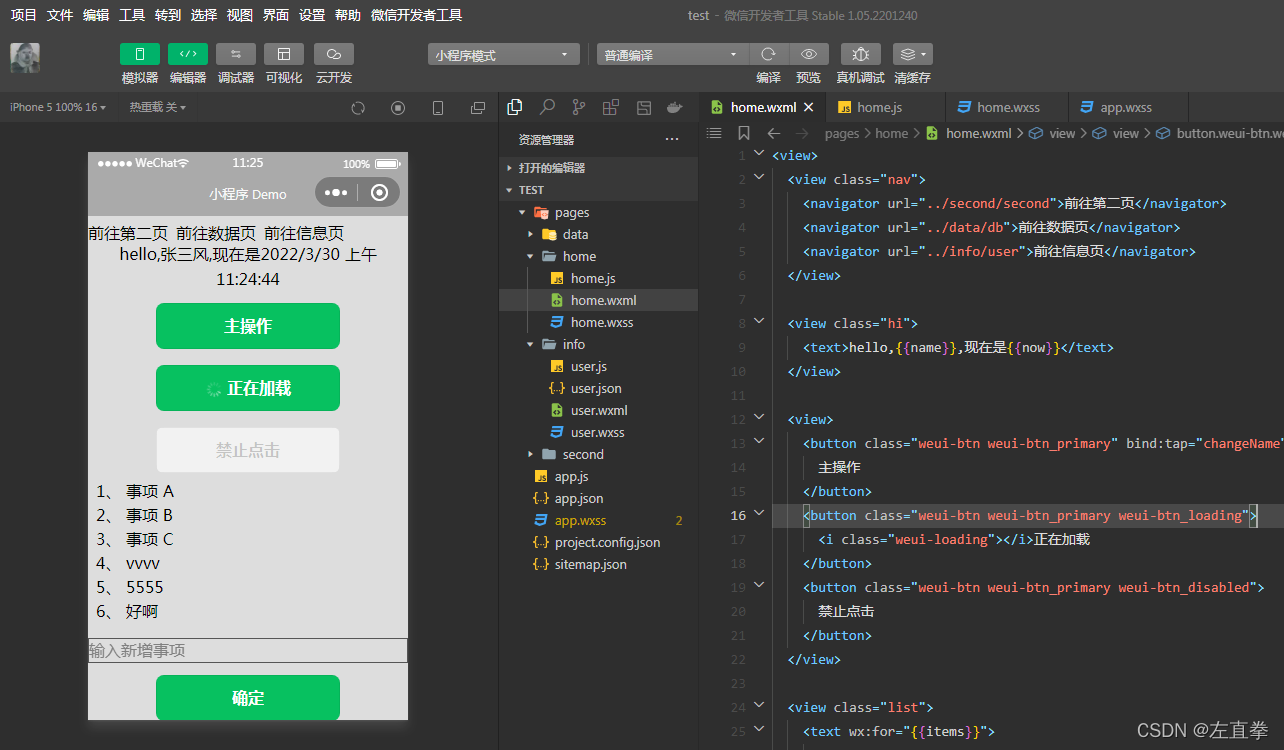Expand the data folder

pos(599,234)
